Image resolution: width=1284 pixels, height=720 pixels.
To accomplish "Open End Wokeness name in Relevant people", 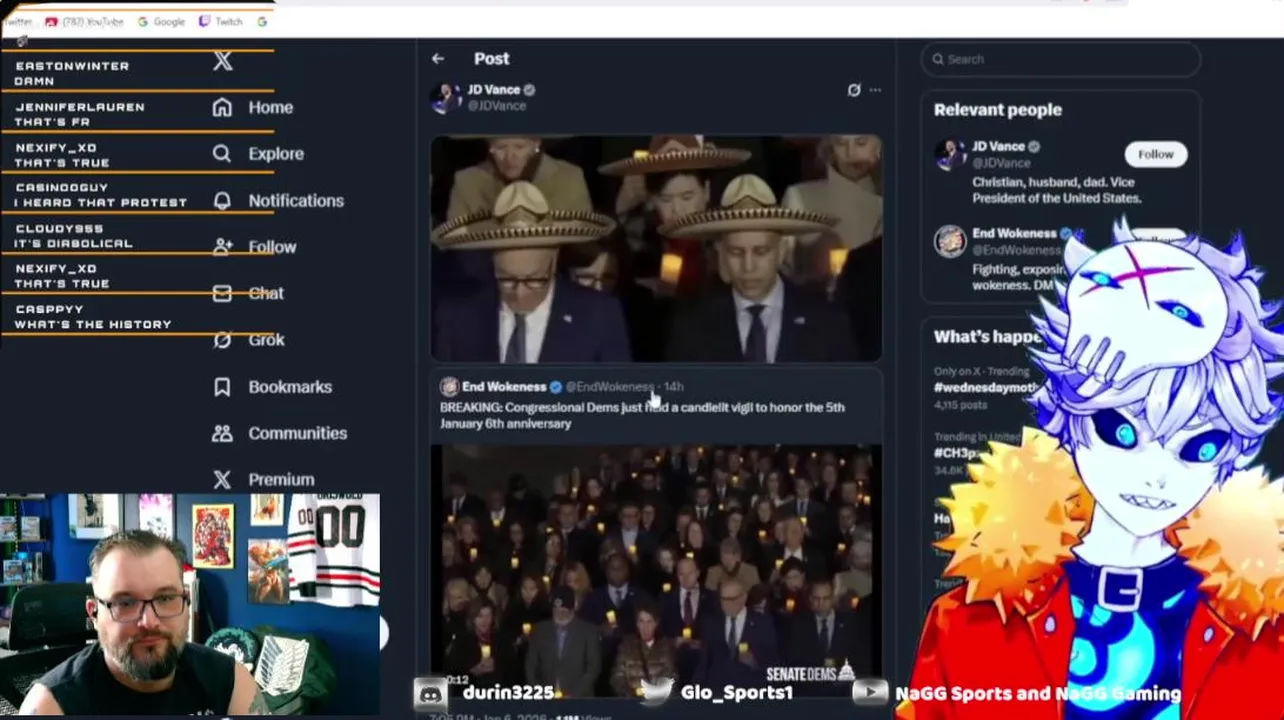I will click(x=1014, y=233).
